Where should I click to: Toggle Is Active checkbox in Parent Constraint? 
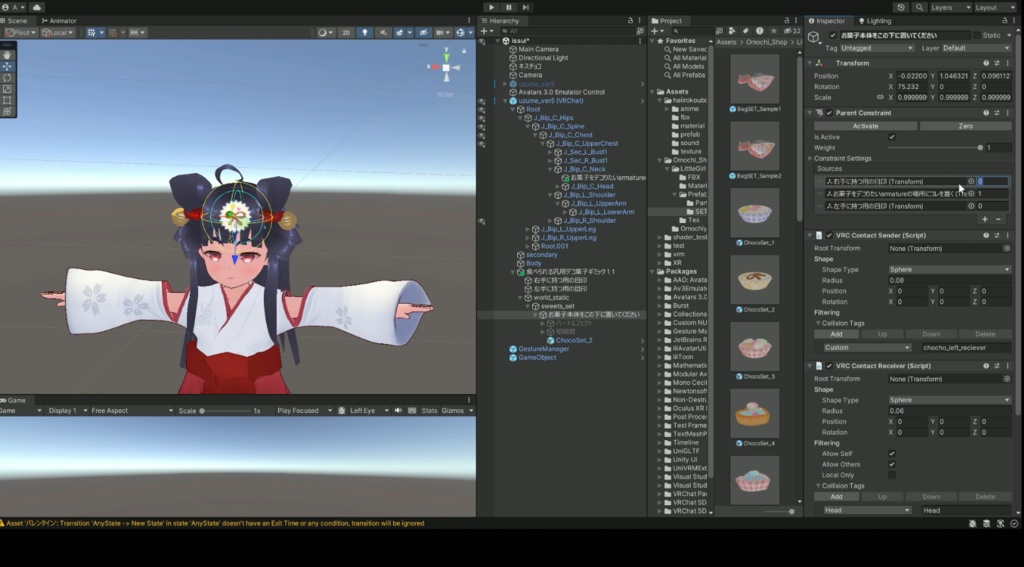892,137
